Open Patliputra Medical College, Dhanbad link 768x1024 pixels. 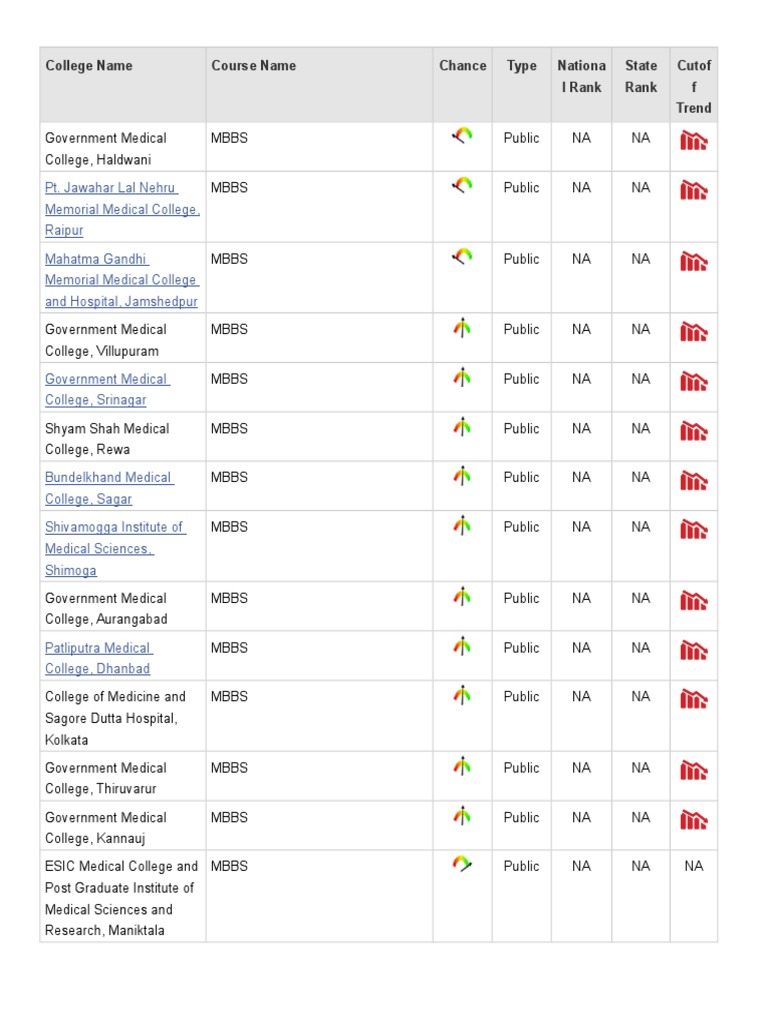click(x=99, y=658)
